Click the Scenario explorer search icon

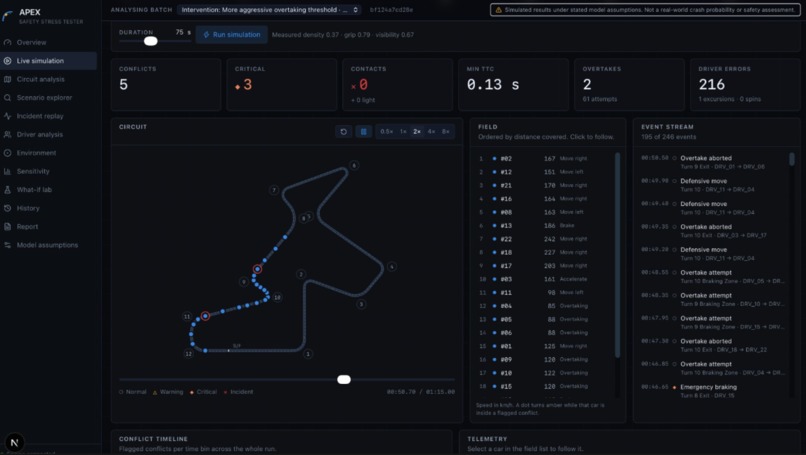[x=7, y=98]
